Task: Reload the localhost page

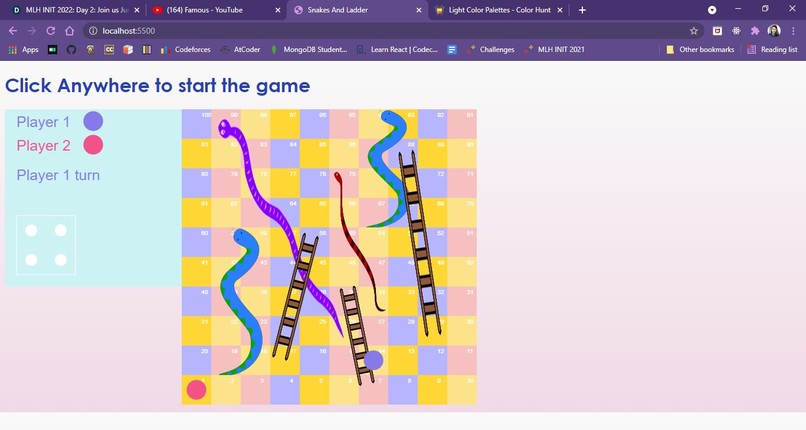Action: [x=50, y=31]
